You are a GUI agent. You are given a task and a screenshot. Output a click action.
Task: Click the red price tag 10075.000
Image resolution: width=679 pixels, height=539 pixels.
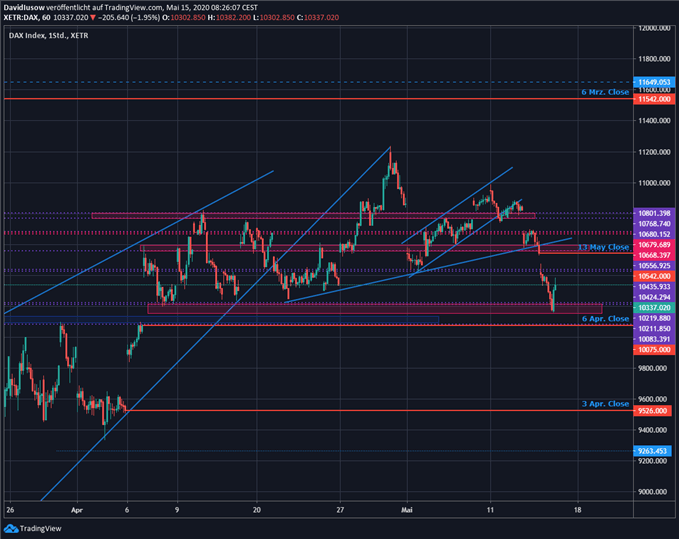point(653,350)
